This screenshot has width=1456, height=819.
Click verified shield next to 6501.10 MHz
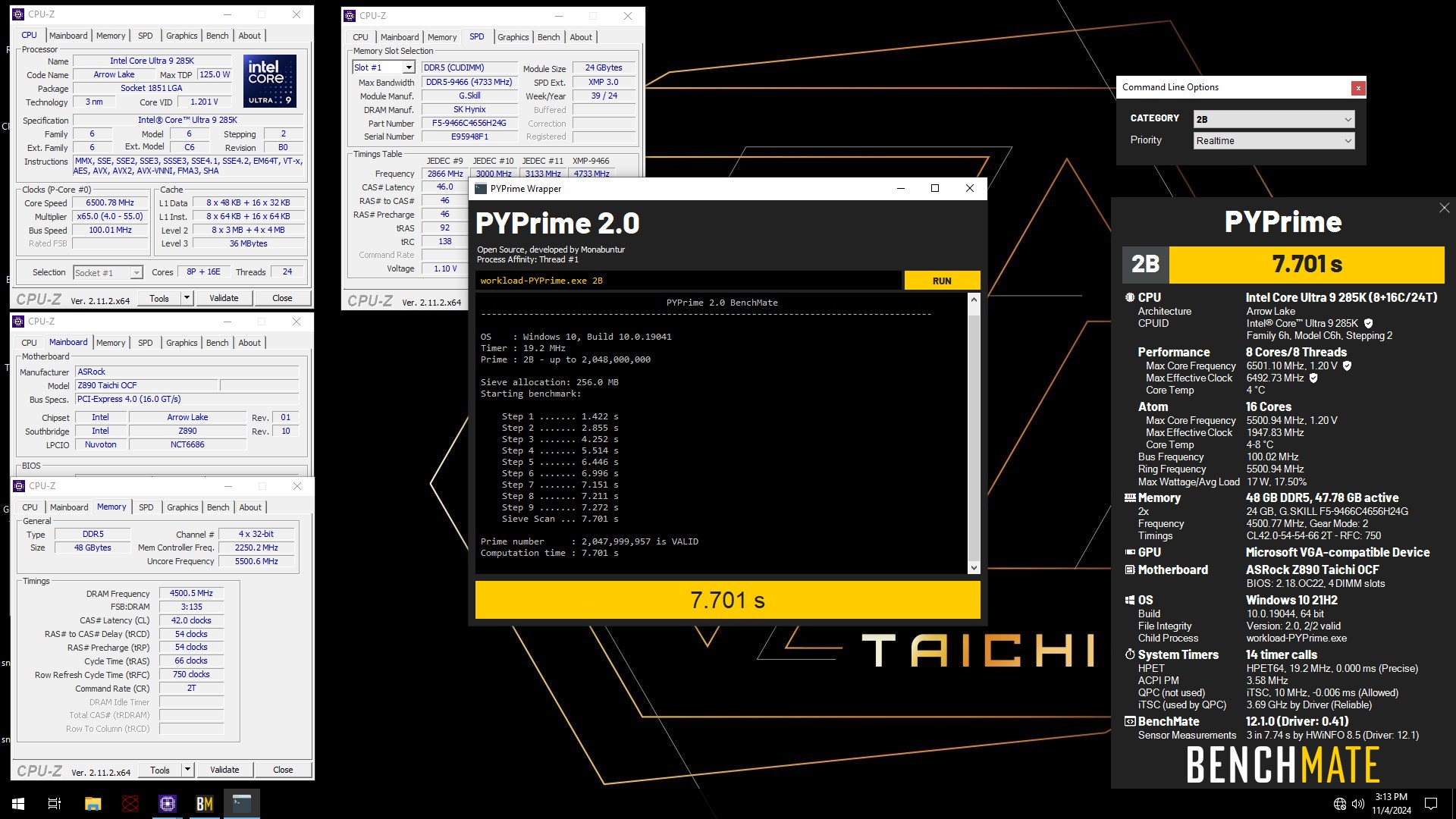click(1347, 366)
